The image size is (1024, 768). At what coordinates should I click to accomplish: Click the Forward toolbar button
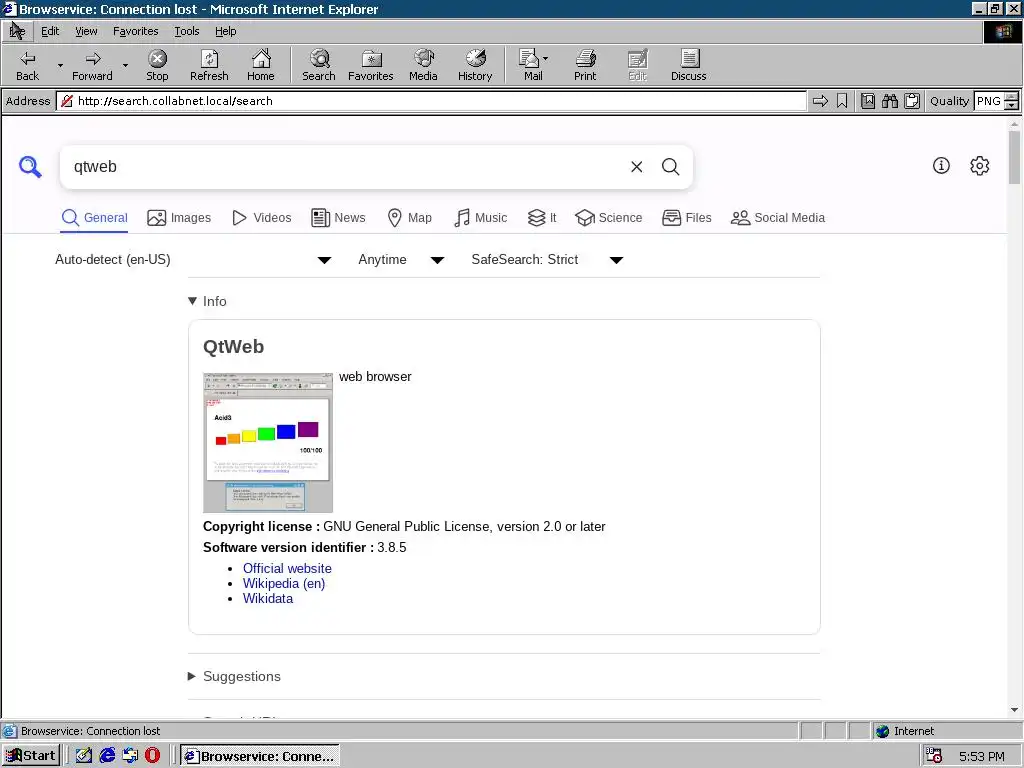(x=92, y=65)
